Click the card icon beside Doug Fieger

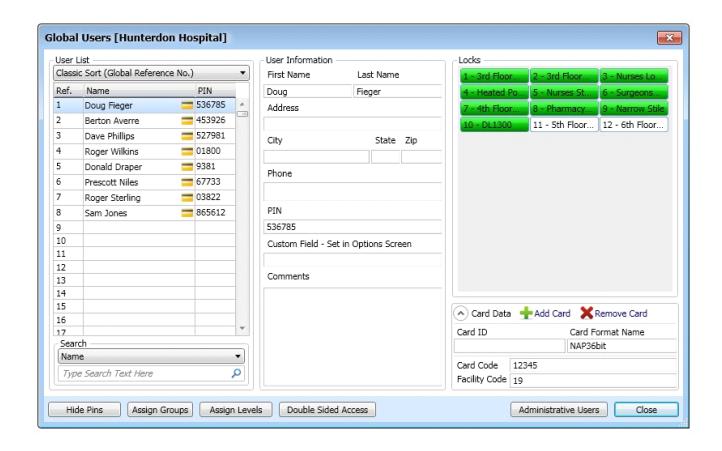pyautogui.click(x=187, y=105)
